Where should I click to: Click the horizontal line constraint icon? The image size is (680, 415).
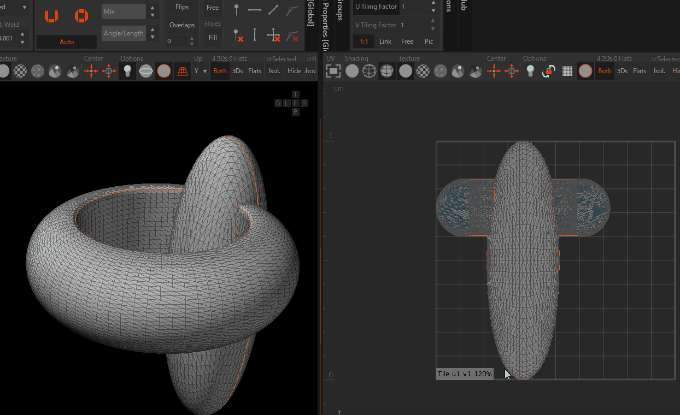click(x=255, y=10)
